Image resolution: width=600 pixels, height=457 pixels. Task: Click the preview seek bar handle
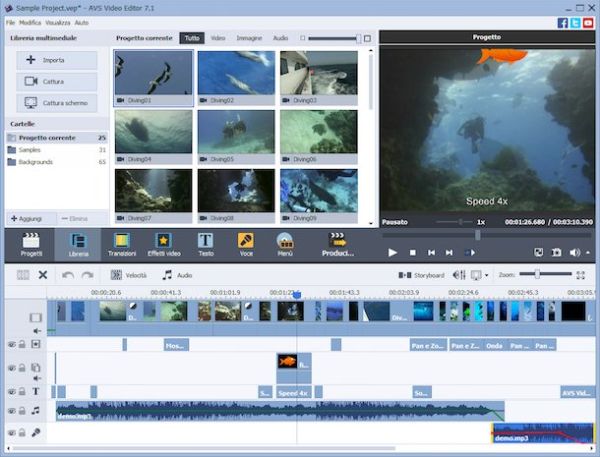[478, 235]
